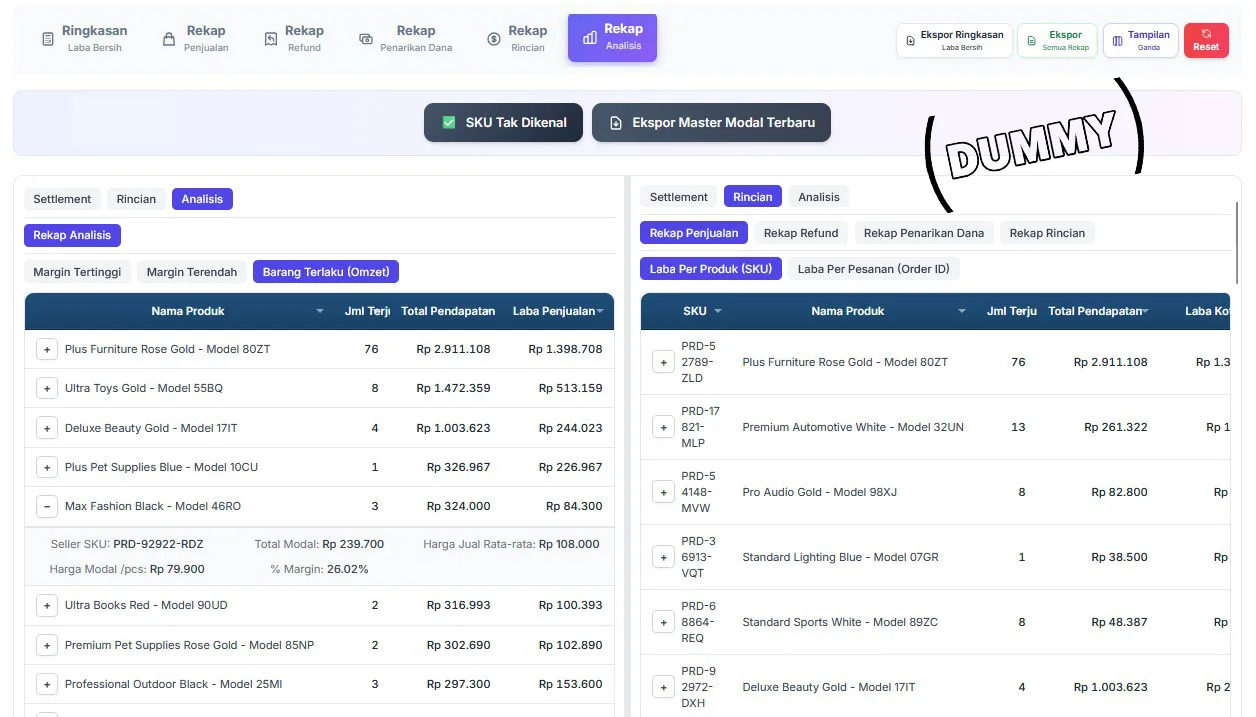Collapse the Max Fashion Black row
This screenshot has width=1256, height=717.
(x=47, y=506)
